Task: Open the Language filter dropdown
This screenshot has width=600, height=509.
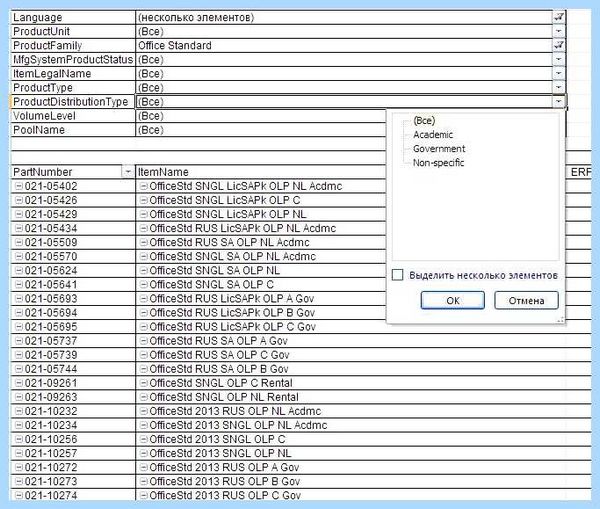Action: (x=559, y=17)
